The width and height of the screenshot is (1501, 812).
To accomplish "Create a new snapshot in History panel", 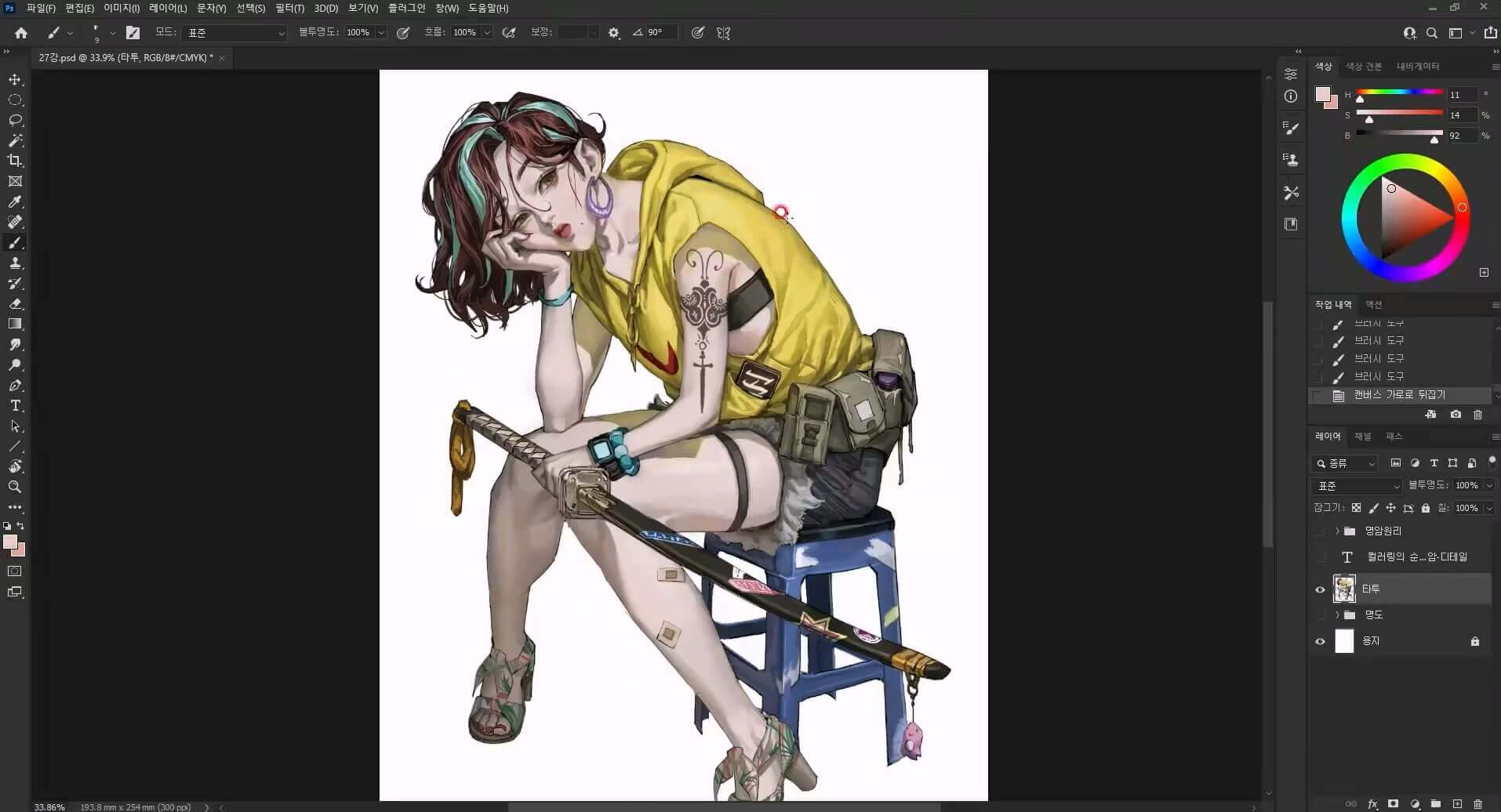I will click(1456, 415).
